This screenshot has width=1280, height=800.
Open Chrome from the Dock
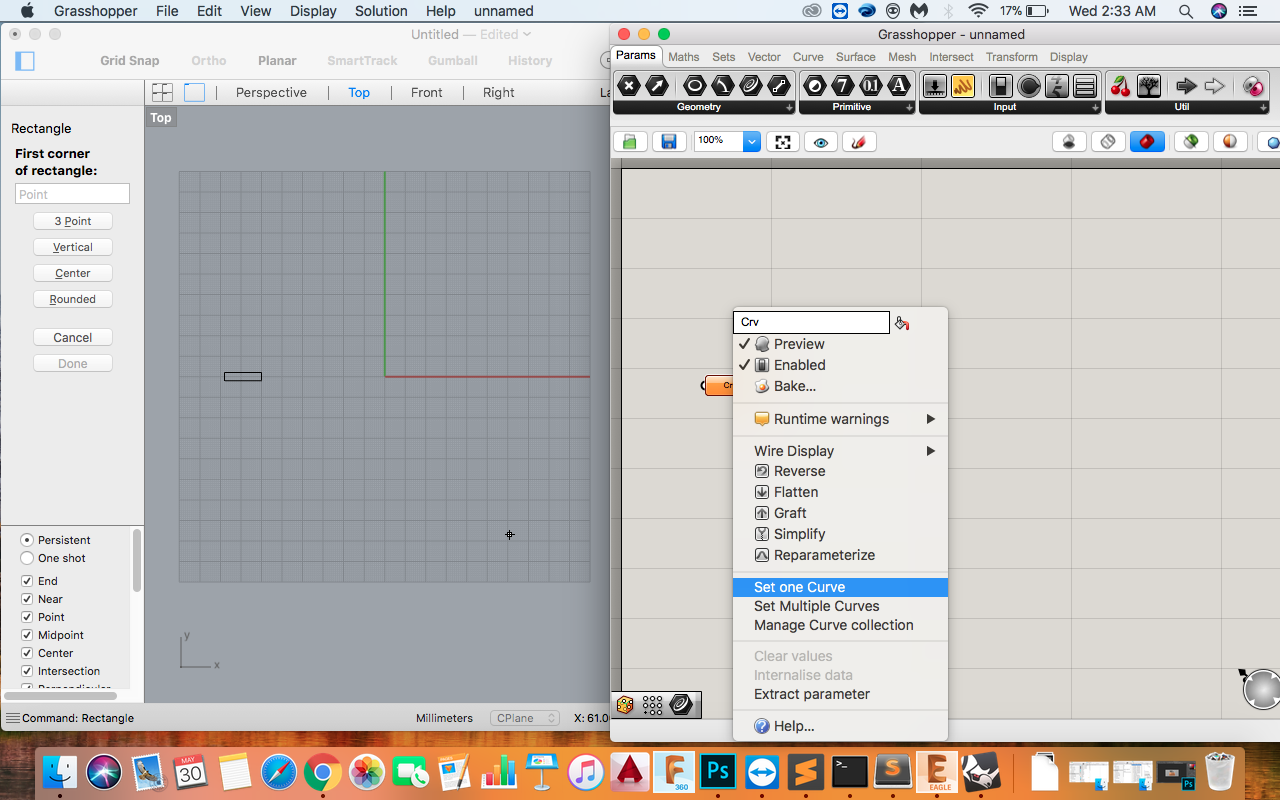tap(322, 772)
